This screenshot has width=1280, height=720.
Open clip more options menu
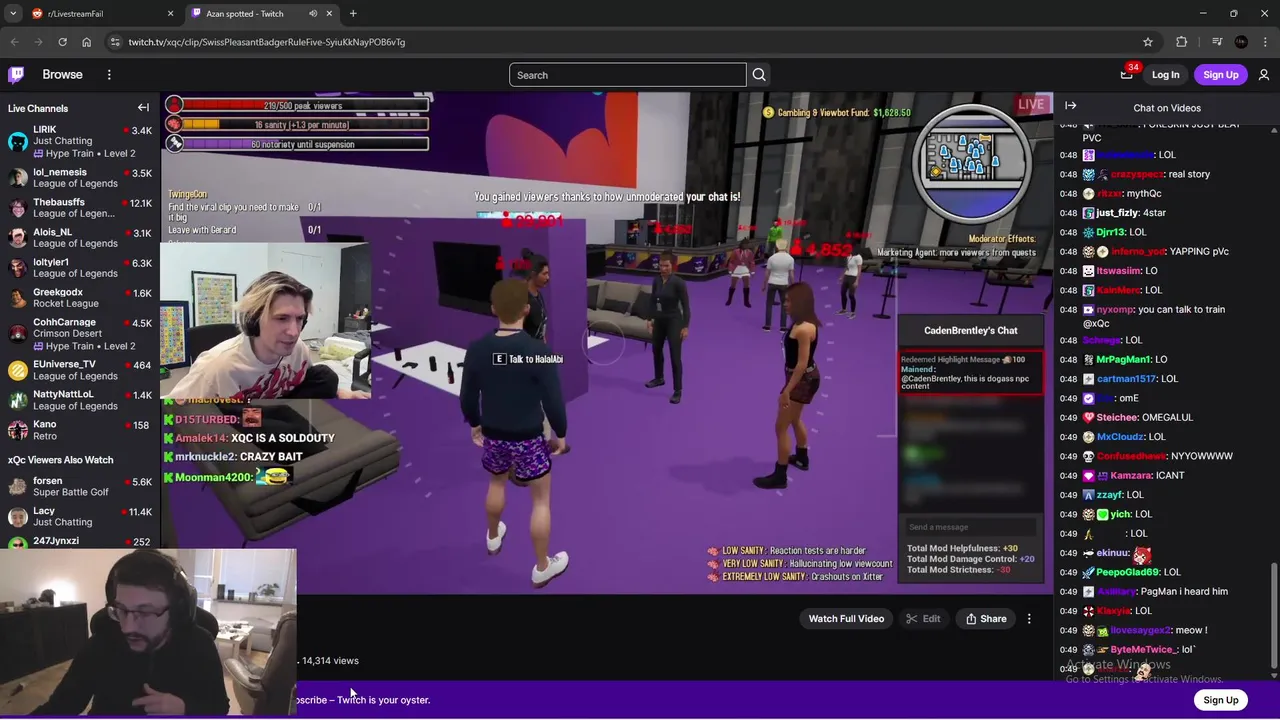tap(1029, 619)
